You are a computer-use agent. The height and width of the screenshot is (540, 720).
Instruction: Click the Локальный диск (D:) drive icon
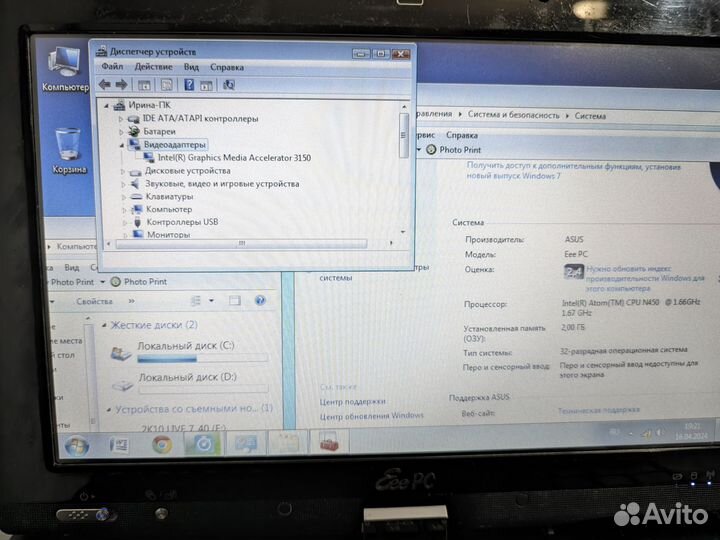tap(123, 384)
